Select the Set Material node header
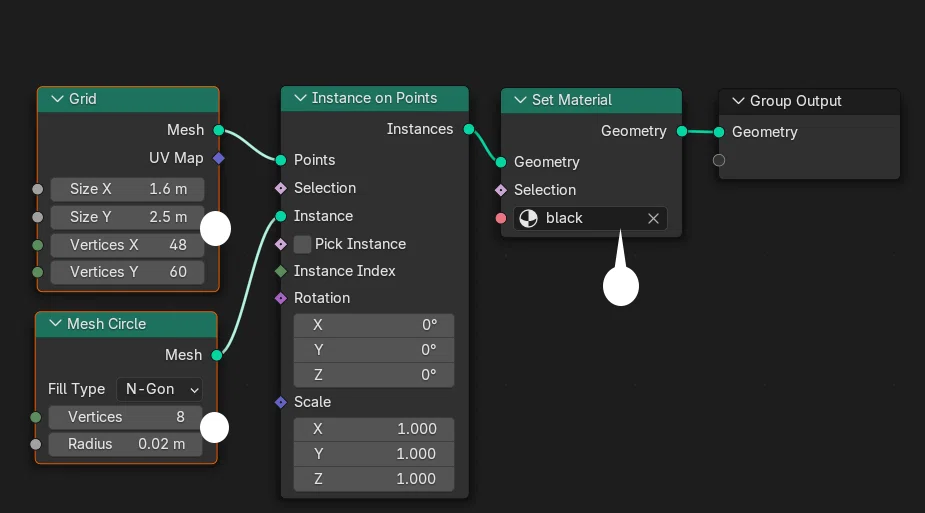Viewport: 925px width, 513px height. click(x=591, y=100)
